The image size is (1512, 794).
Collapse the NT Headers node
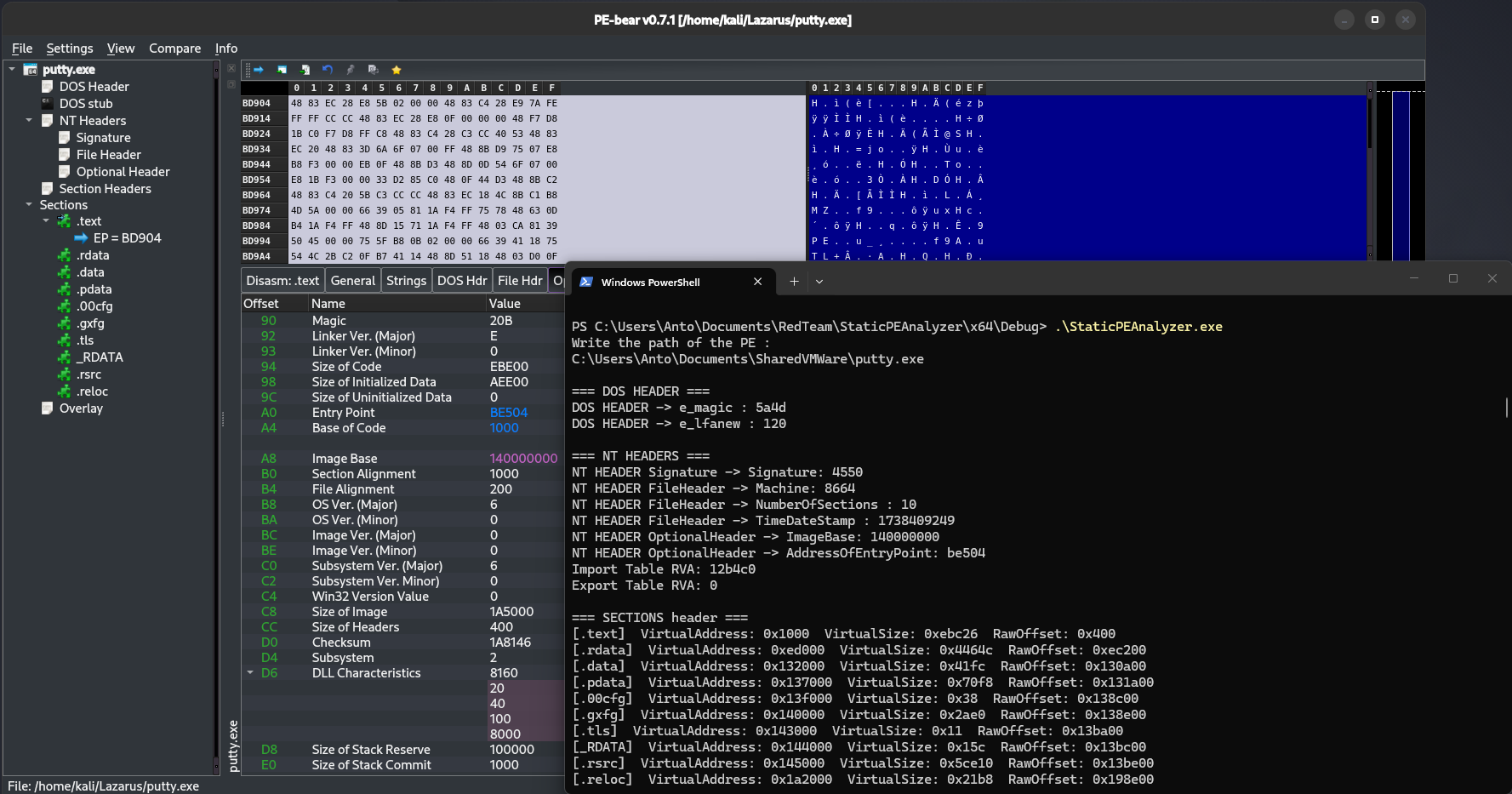click(28, 120)
